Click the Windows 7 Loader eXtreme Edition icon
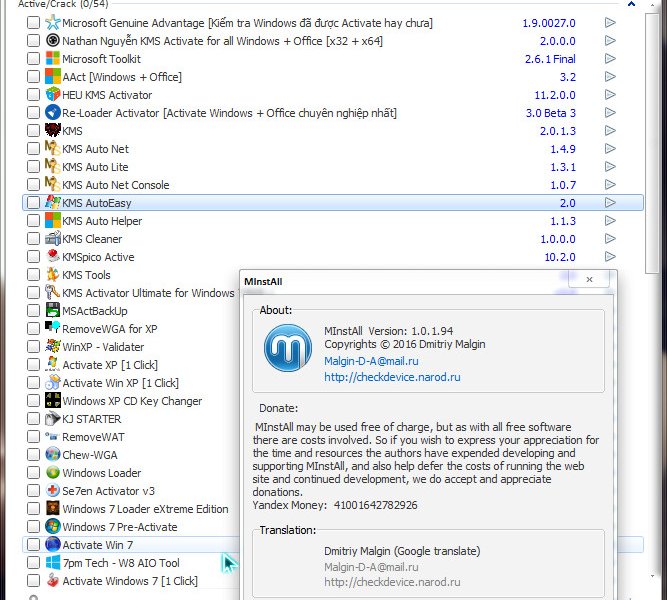The image size is (667, 600). click(x=53, y=509)
